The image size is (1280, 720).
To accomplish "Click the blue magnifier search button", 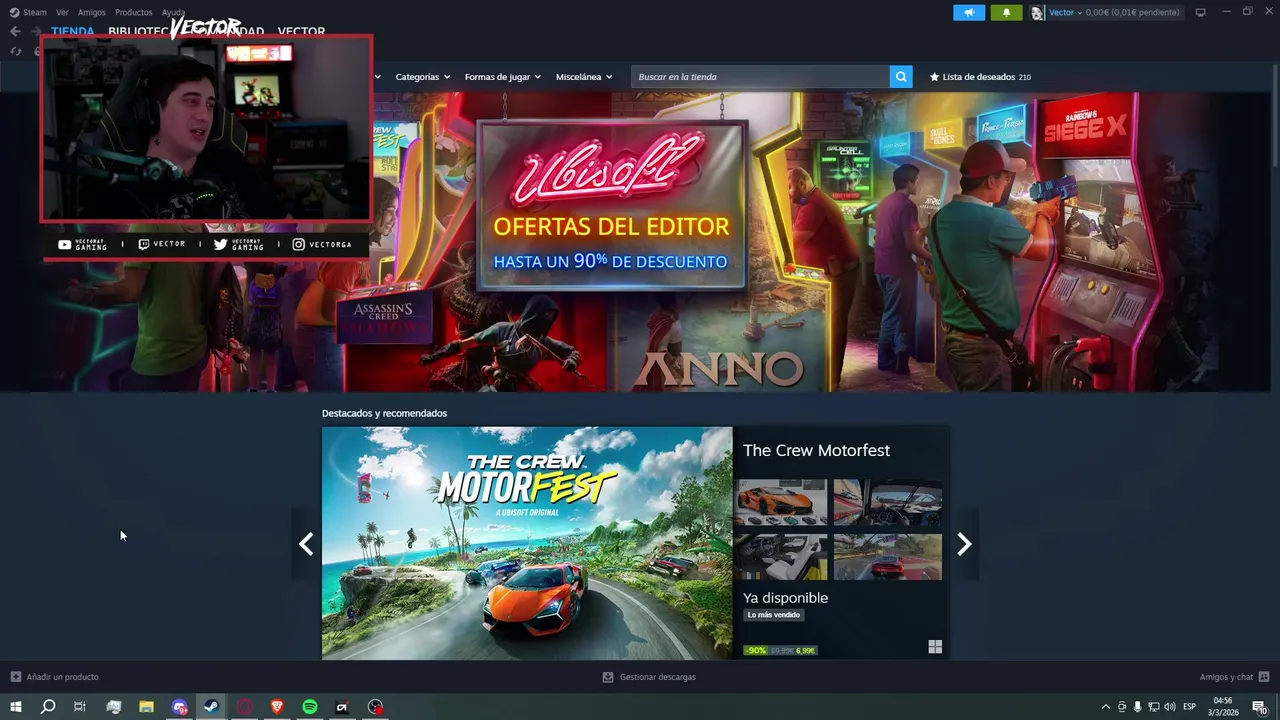I will click(x=901, y=77).
